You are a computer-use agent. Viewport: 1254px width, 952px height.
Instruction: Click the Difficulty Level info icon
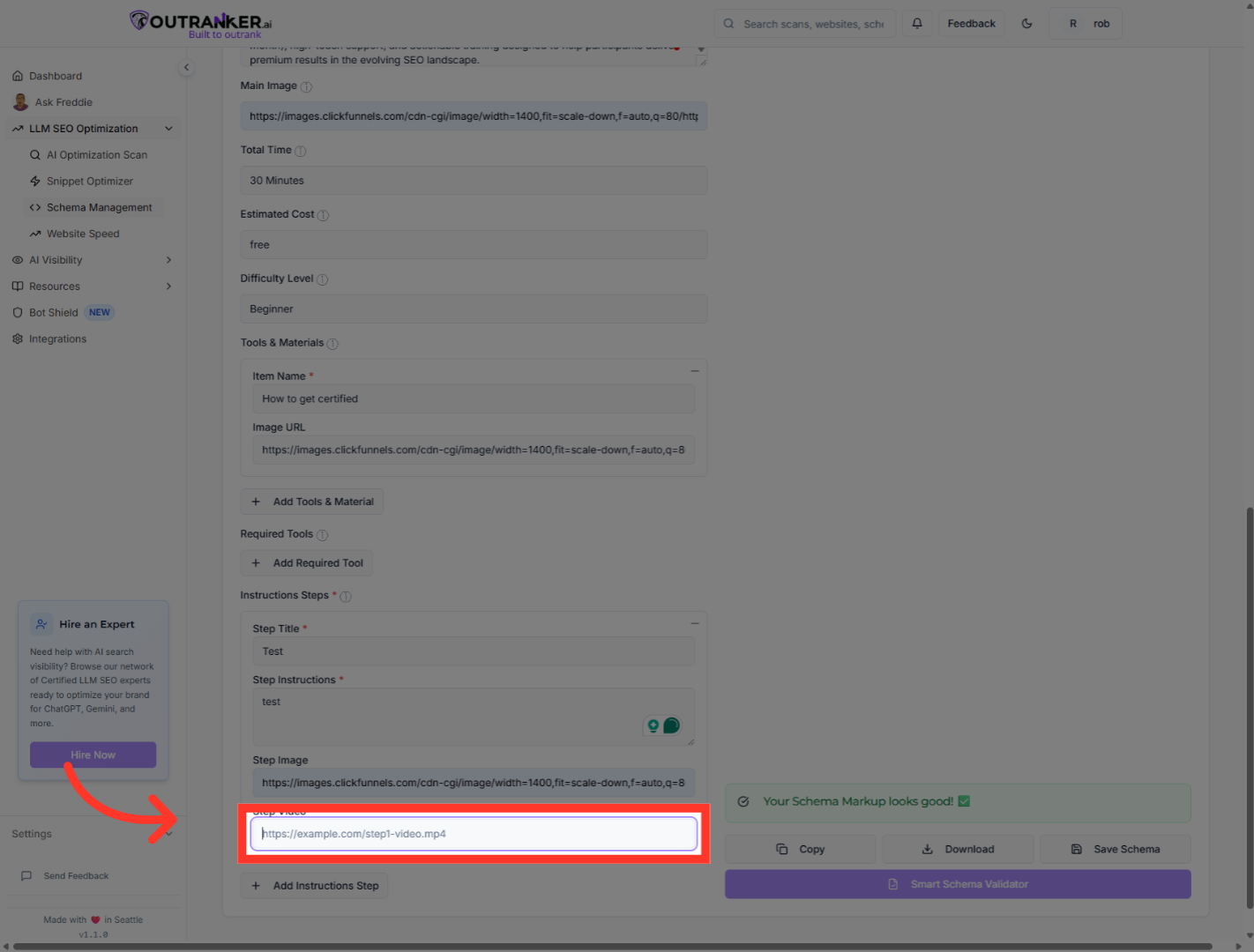tap(323, 279)
